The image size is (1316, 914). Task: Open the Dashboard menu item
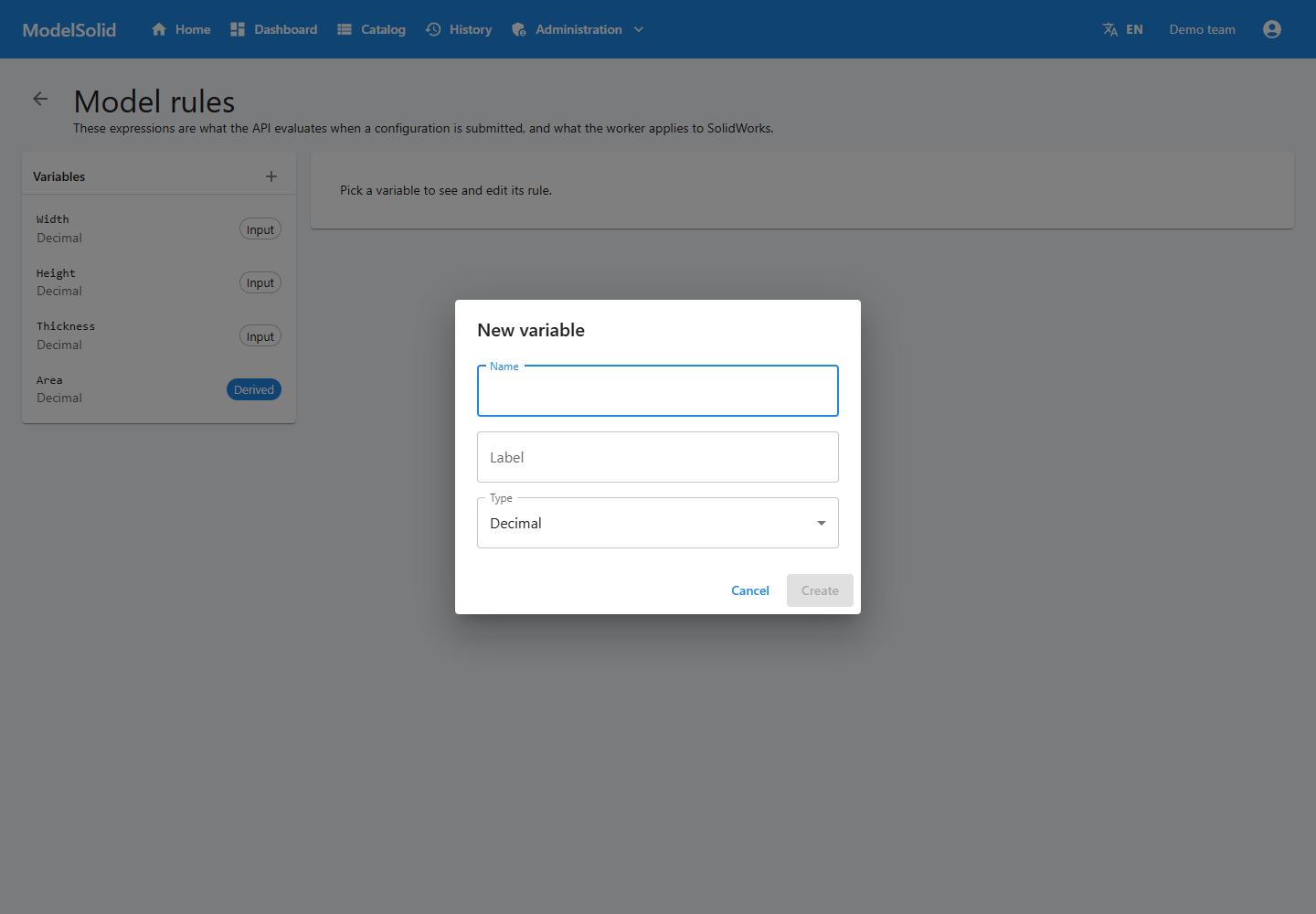coord(274,29)
